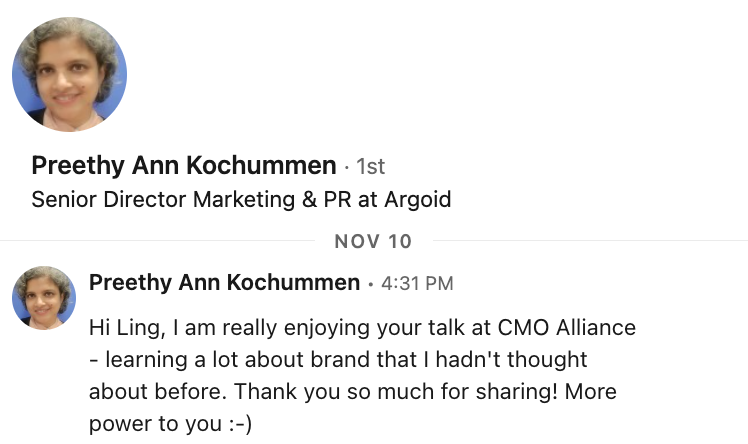Click the large profile photo at top
The width and height of the screenshot is (748, 444).
(x=69, y=74)
